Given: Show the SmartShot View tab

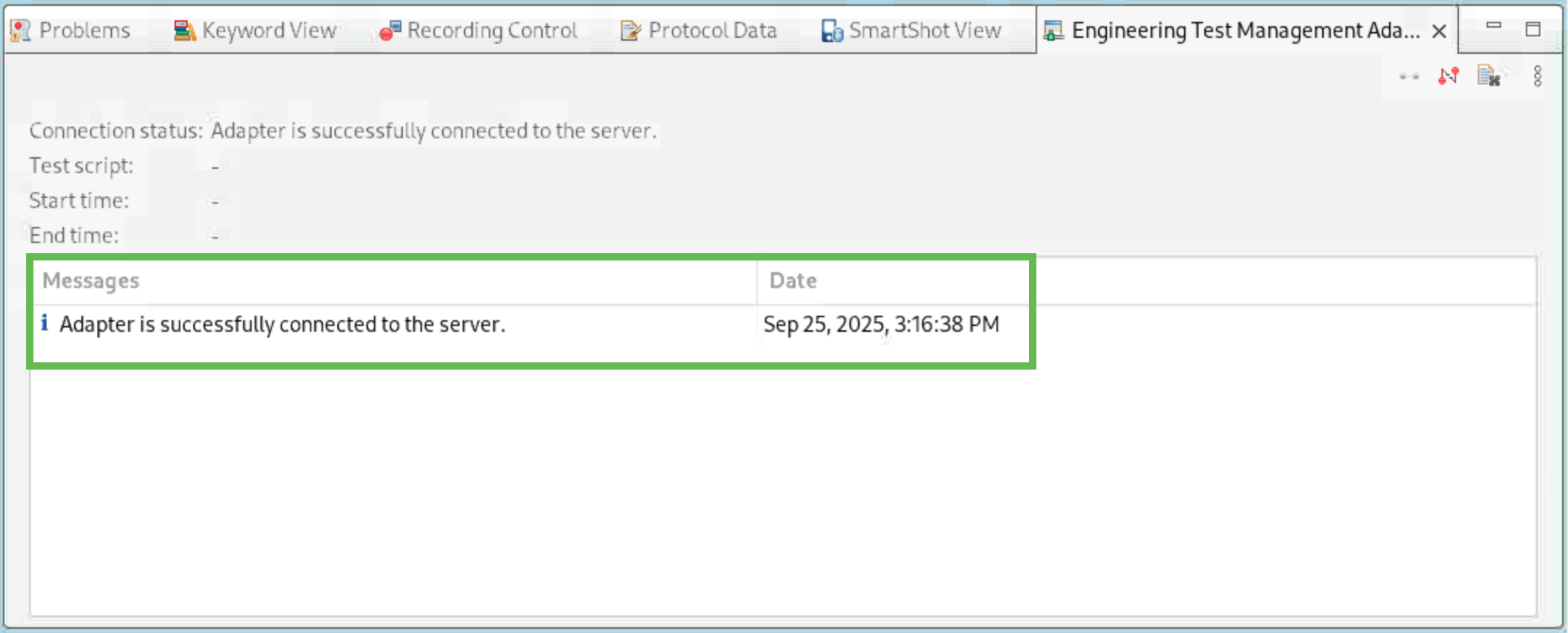Looking at the screenshot, I should pyautogui.click(x=924, y=31).
